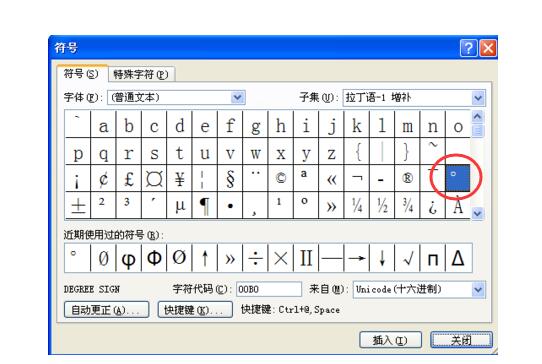
Task: Choose recent degree sign in recently used row
Action: [x=78, y=258]
